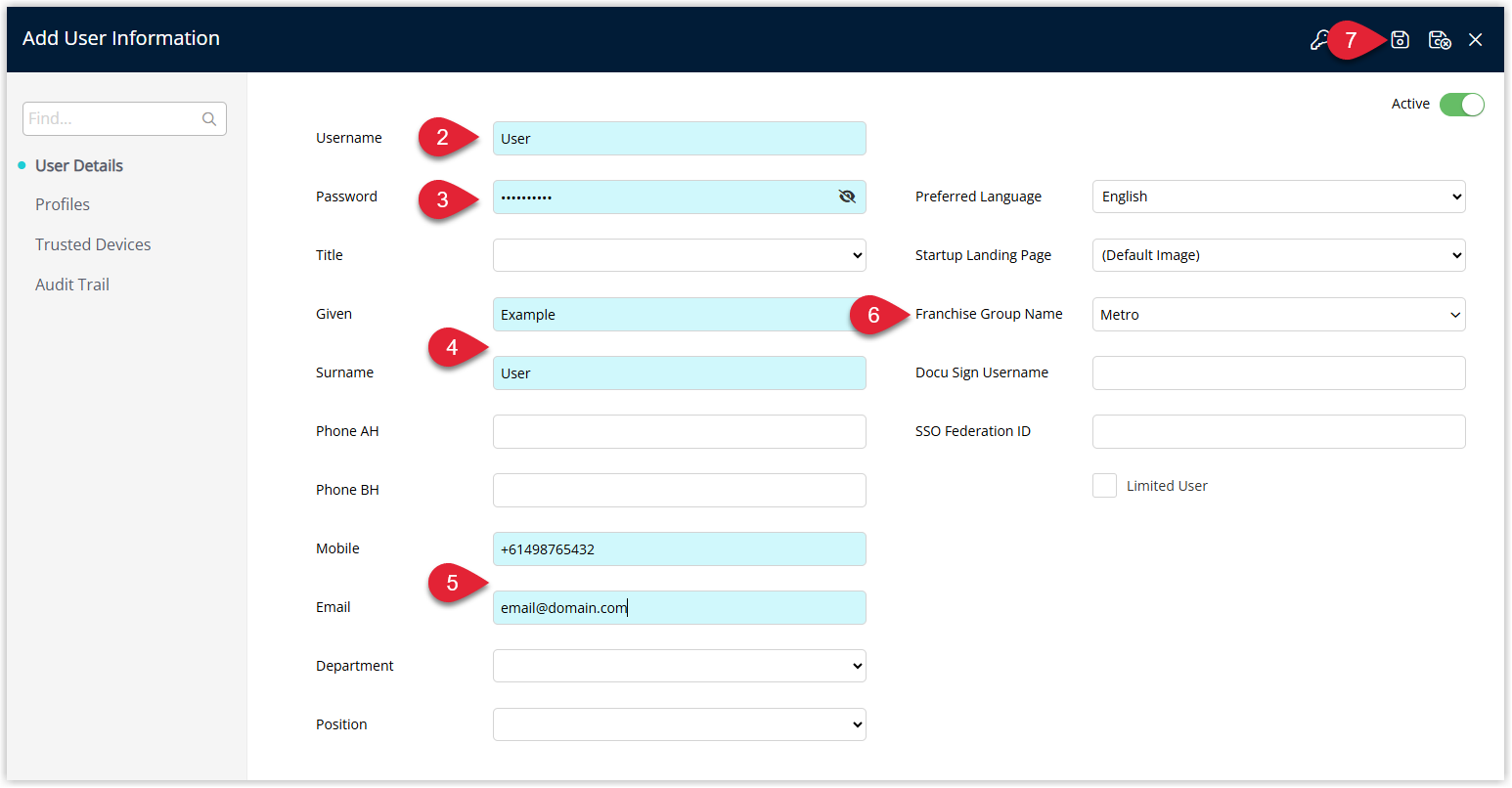Click the magnifier icon in Find box

coord(209,119)
